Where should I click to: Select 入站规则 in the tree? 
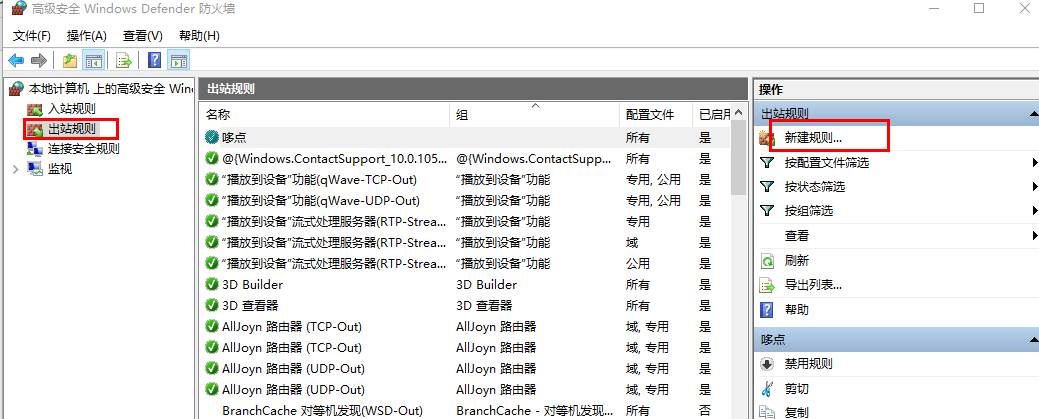[x=72, y=108]
